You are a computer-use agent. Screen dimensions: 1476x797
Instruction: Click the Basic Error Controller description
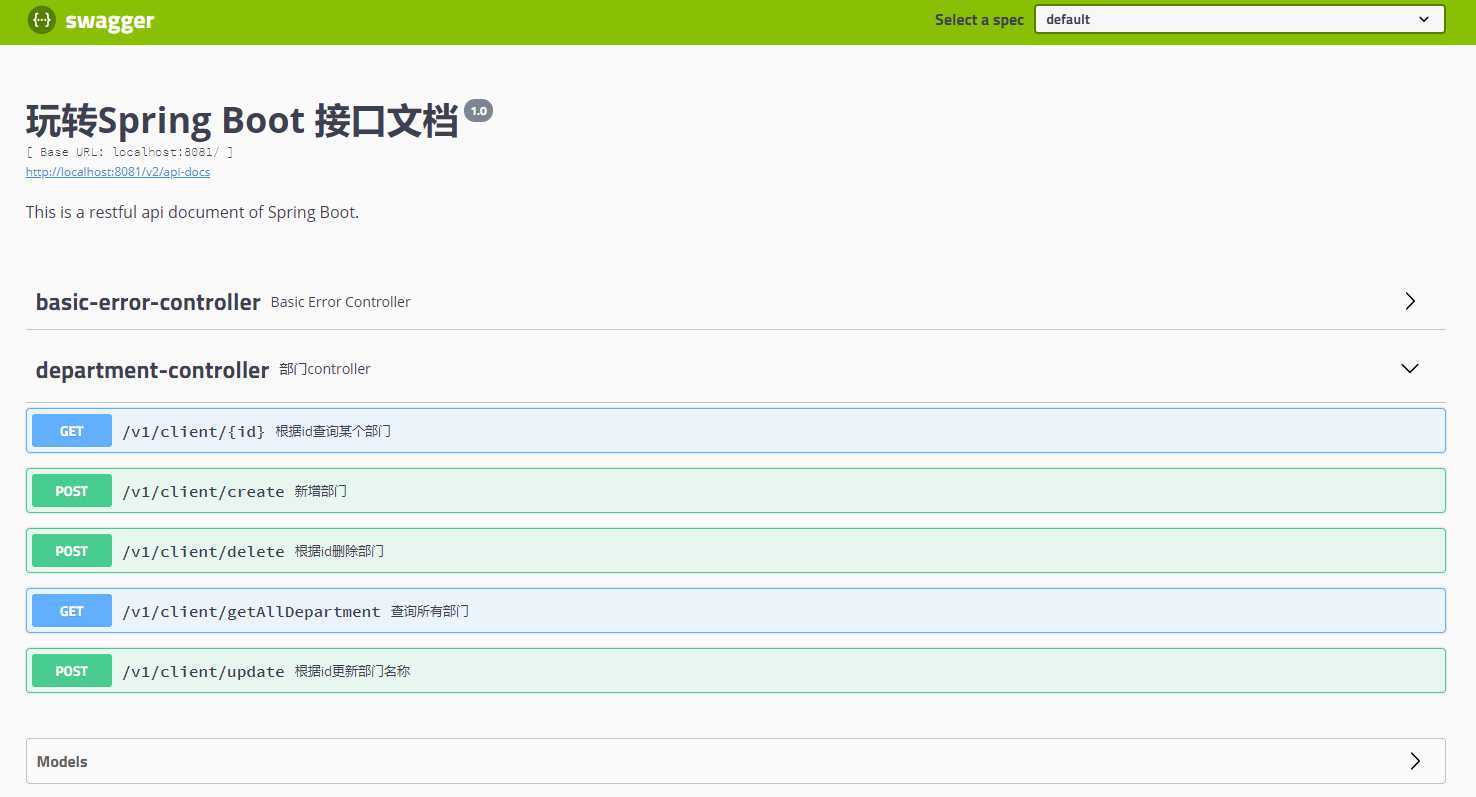click(341, 302)
